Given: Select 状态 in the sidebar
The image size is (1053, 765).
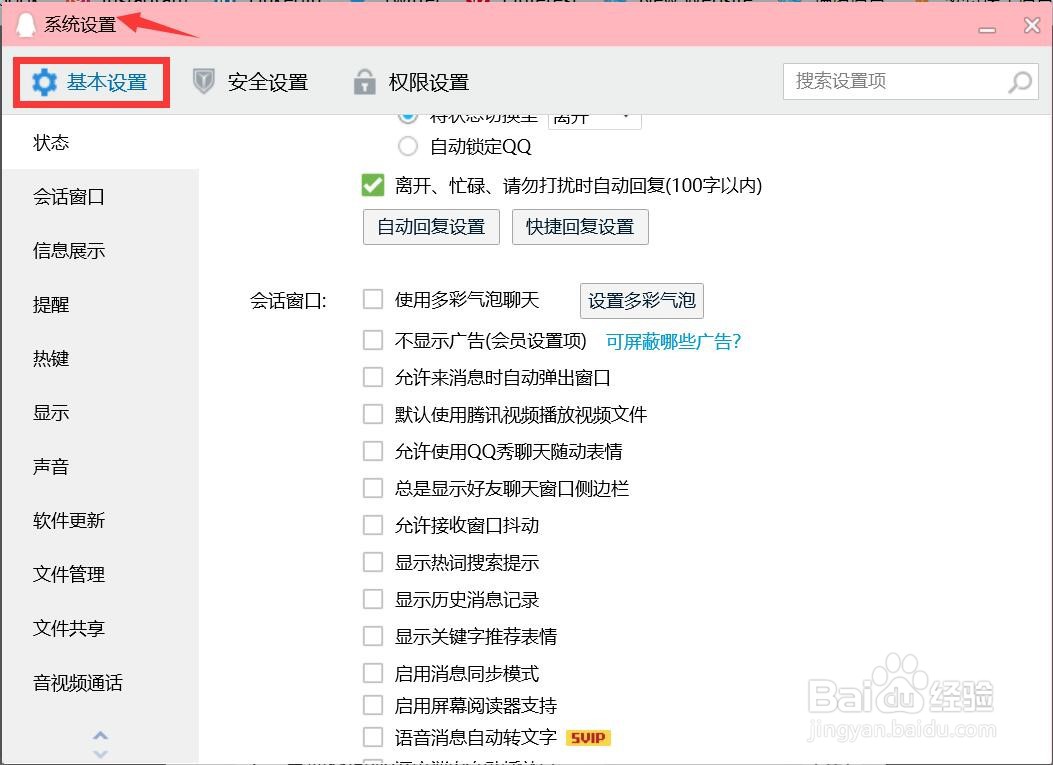Looking at the screenshot, I should [101, 142].
